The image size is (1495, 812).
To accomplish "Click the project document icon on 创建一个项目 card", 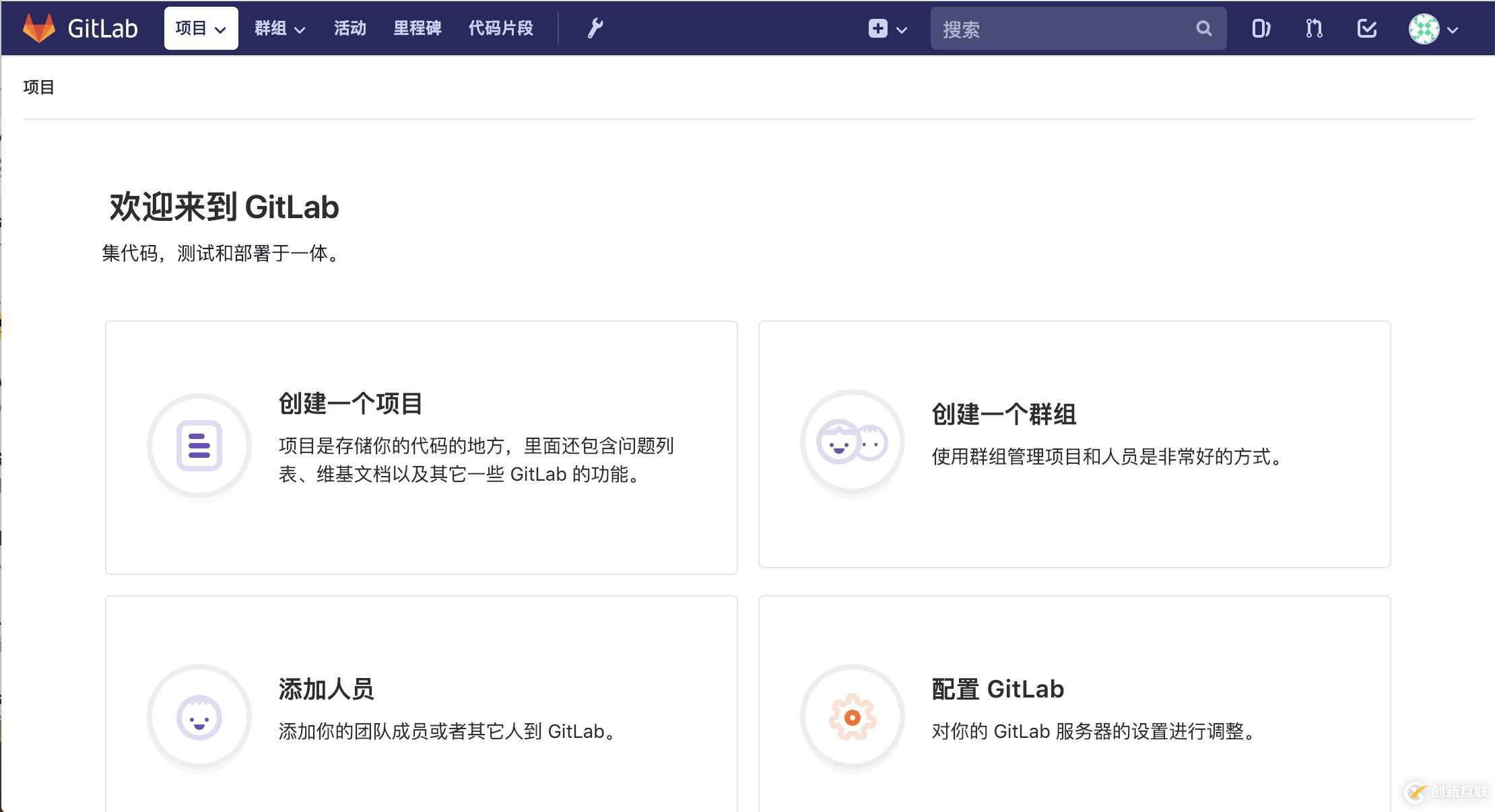I will pos(199,444).
